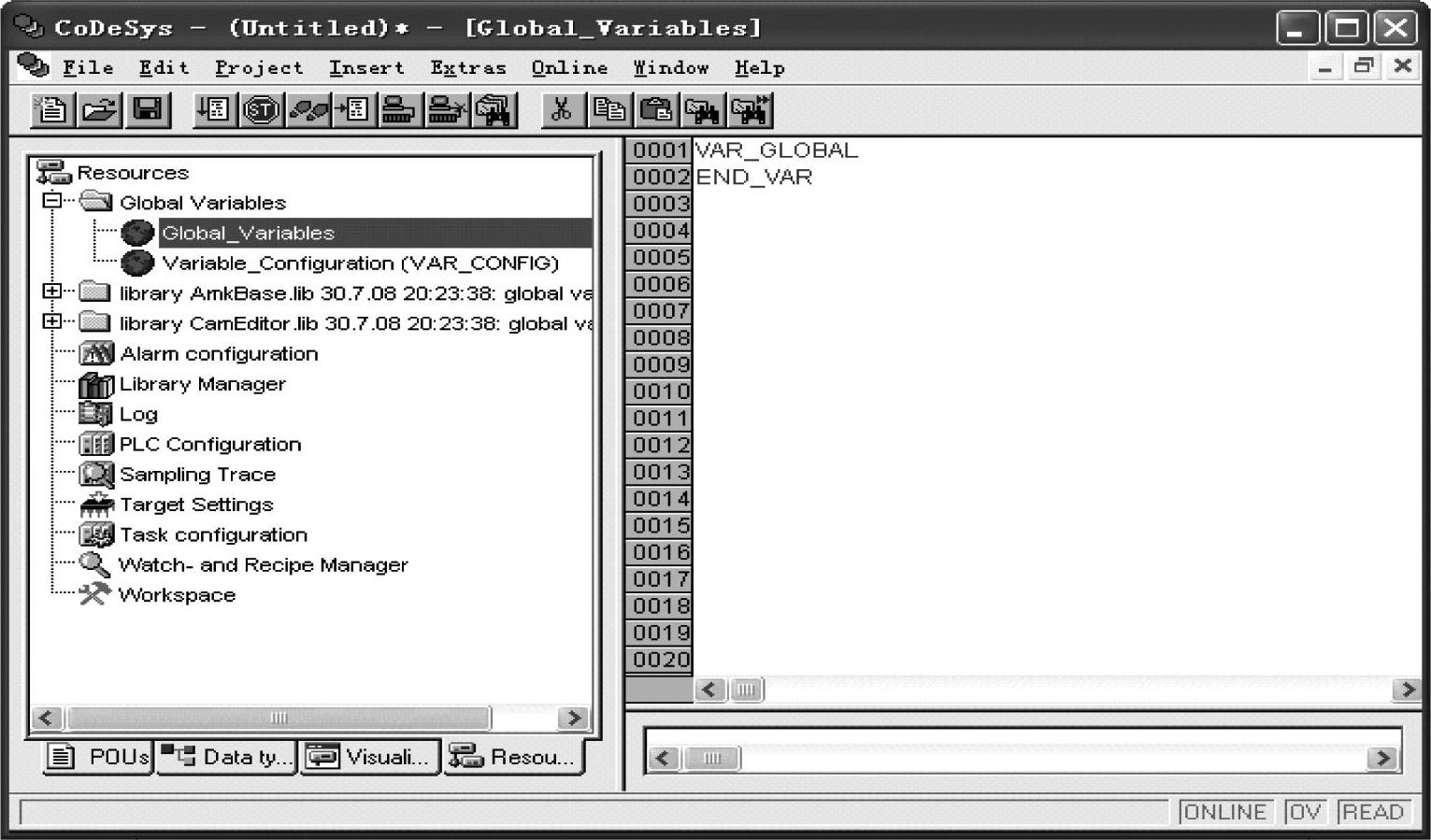Expand the library AmkBase.lib node
The image size is (1431, 840).
[52, 291]
